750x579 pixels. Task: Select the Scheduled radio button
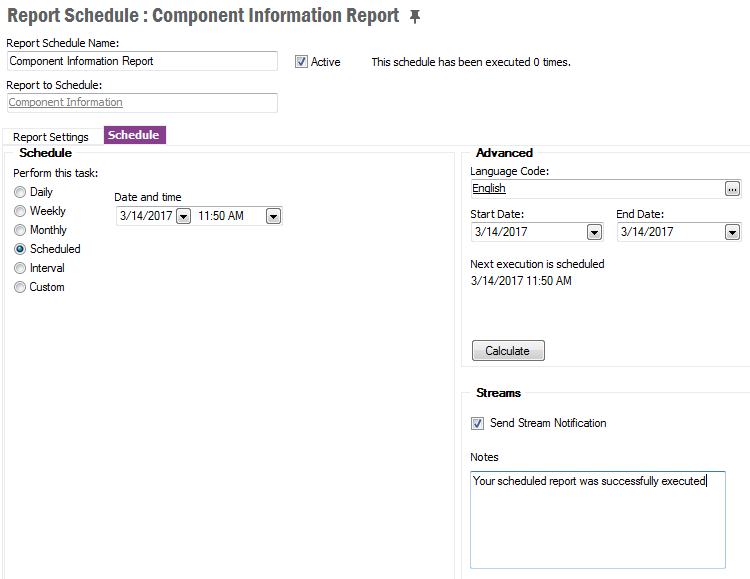click(20, 249)
